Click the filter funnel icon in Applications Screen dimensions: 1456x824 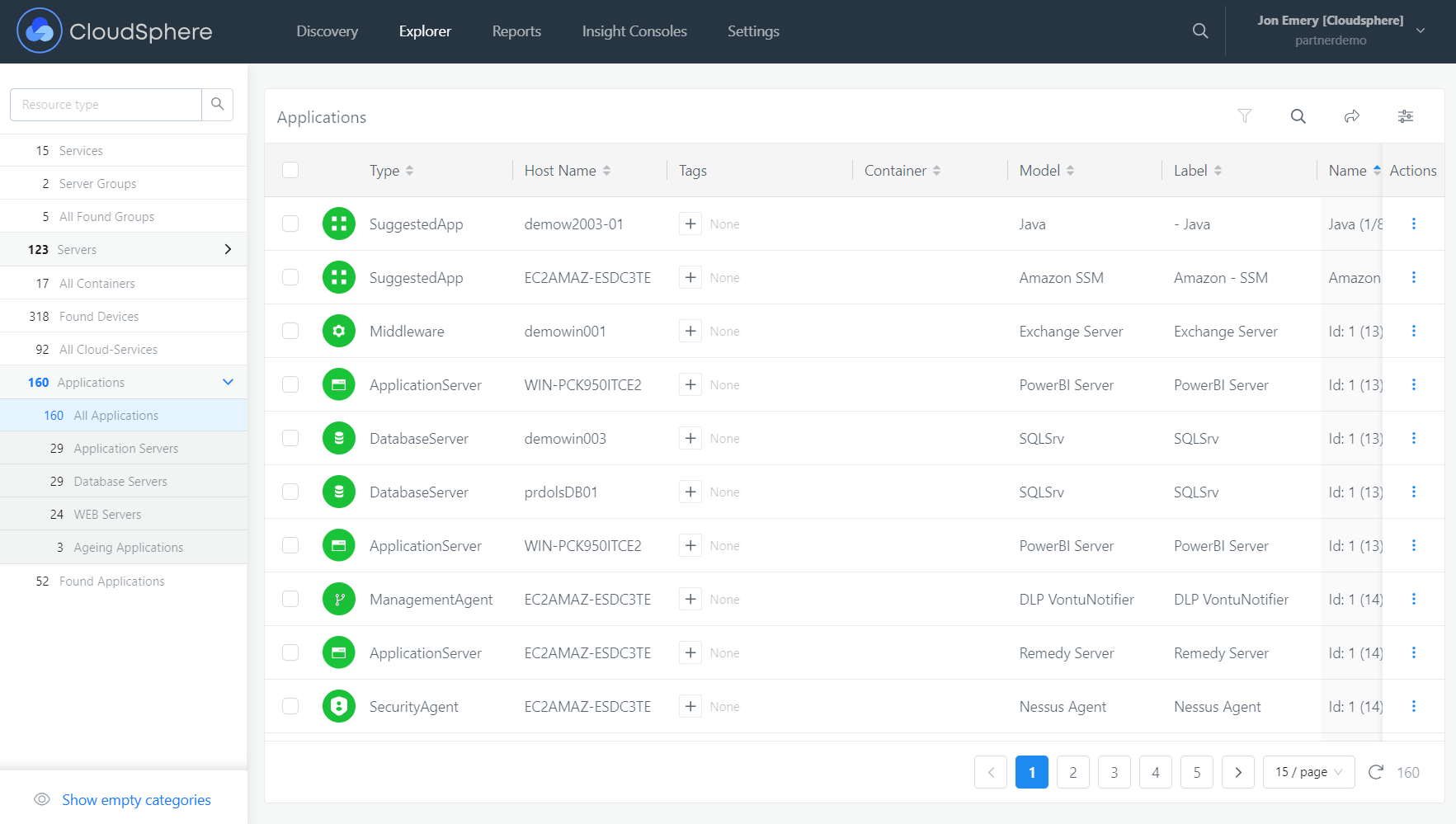coord(1245,116)
